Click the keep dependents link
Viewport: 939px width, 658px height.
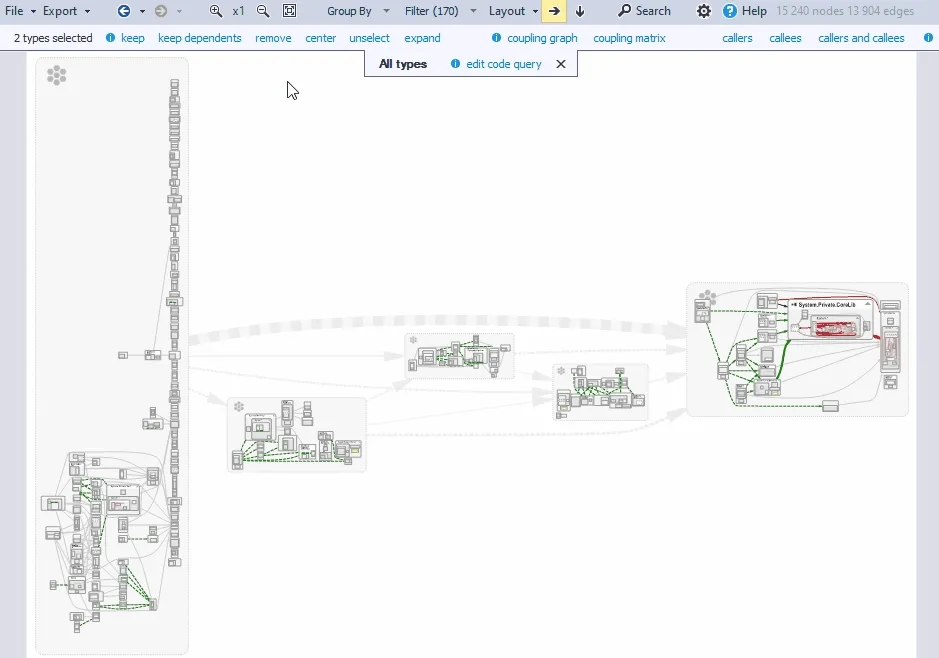pos(200,38)
